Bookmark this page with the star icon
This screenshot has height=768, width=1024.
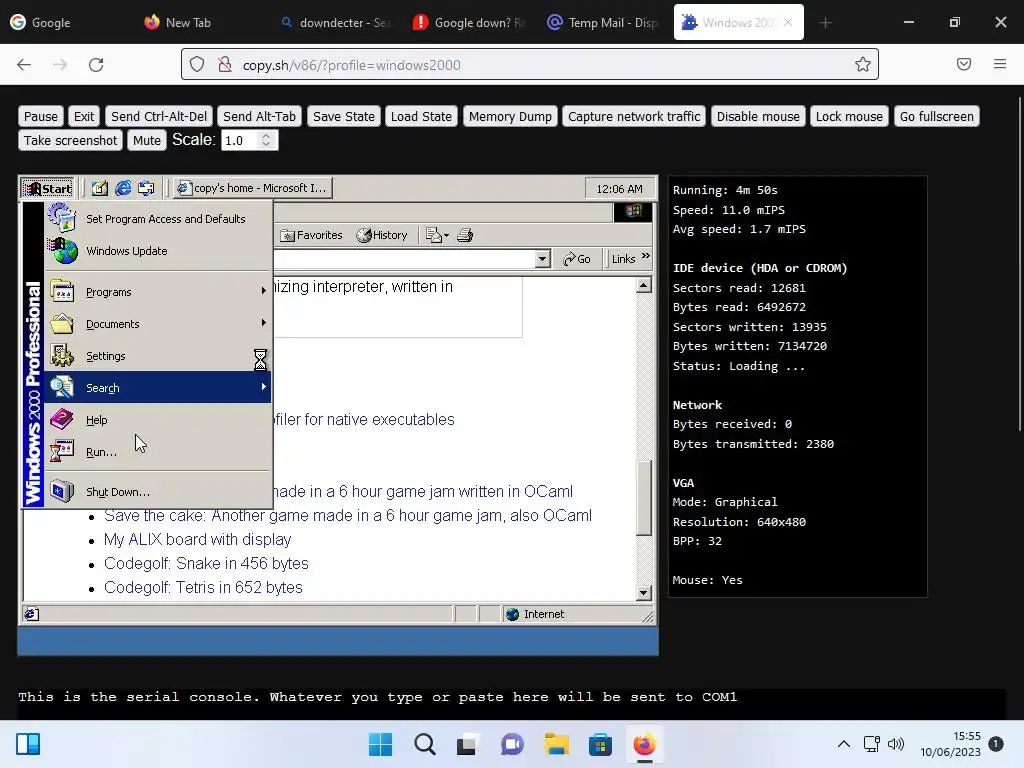[x=863, y=64]
